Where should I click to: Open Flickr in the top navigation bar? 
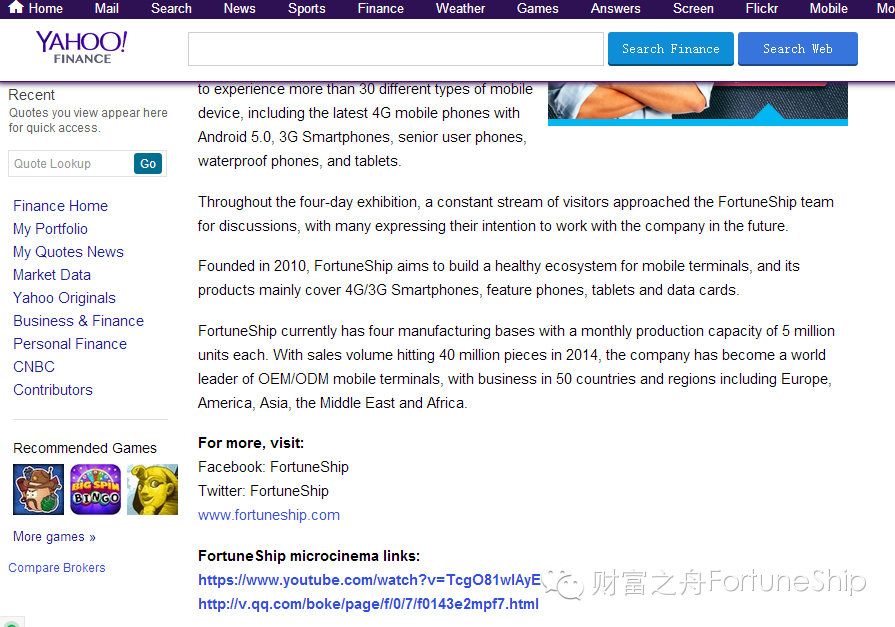pyautogui.click(x=762, y=9)
